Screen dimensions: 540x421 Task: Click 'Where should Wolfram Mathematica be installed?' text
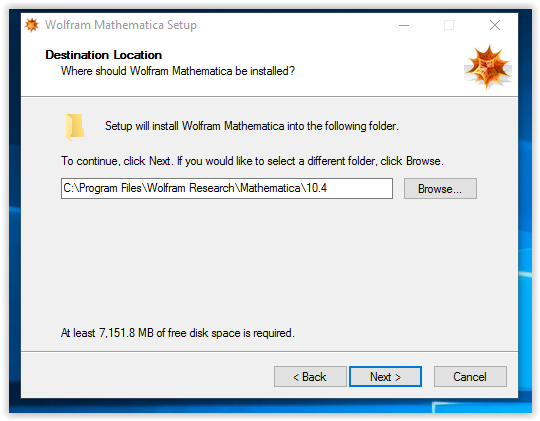pyautogui.click(x=178, y=71)
